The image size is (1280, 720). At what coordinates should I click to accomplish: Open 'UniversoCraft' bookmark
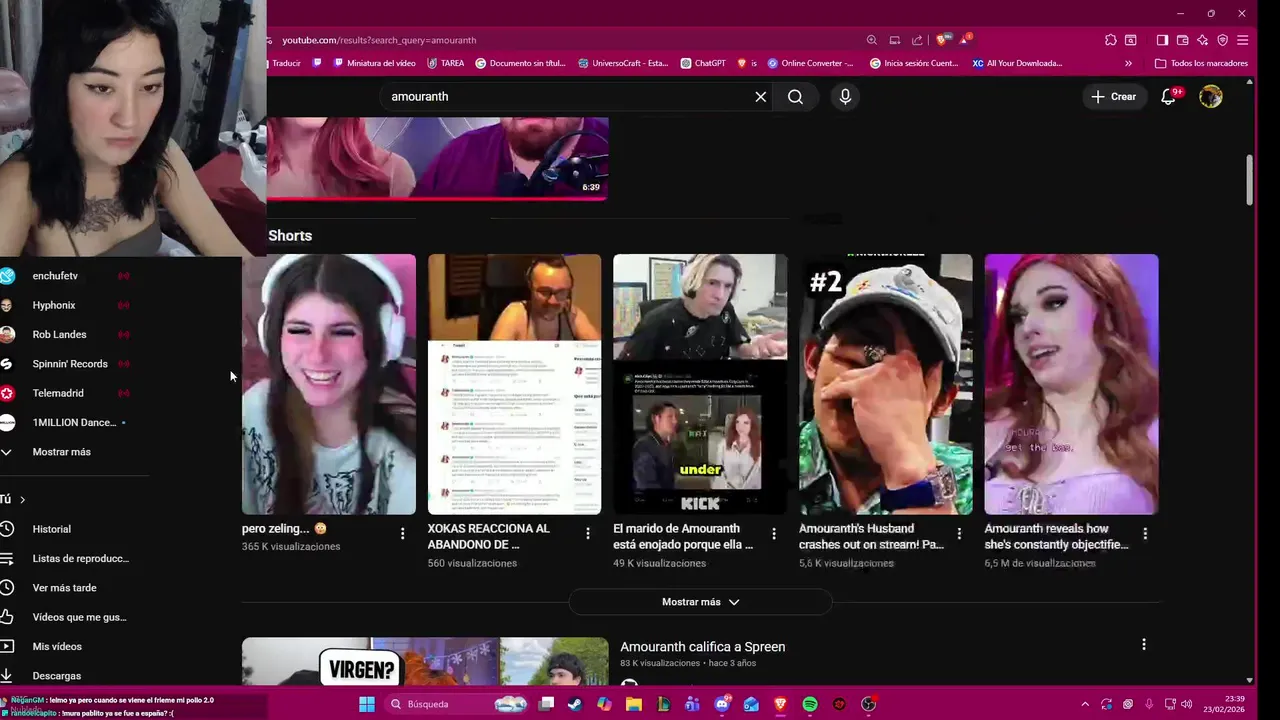(623, 63)
